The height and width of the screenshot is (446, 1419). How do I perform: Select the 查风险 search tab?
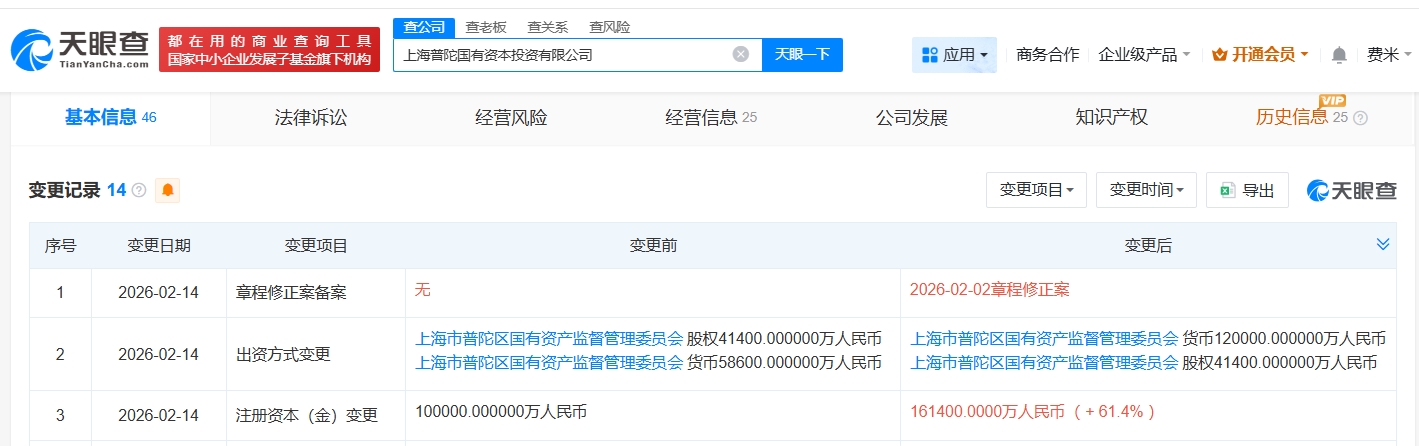click(610, 27)
